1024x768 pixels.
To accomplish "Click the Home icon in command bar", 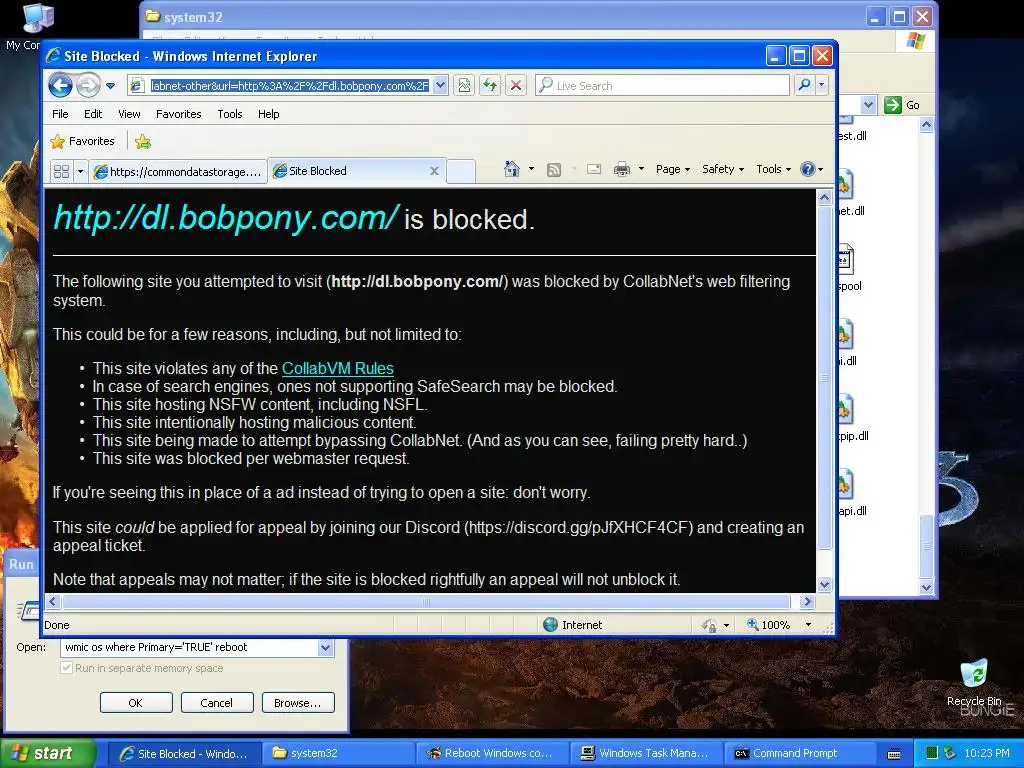I will click(512, 169).
